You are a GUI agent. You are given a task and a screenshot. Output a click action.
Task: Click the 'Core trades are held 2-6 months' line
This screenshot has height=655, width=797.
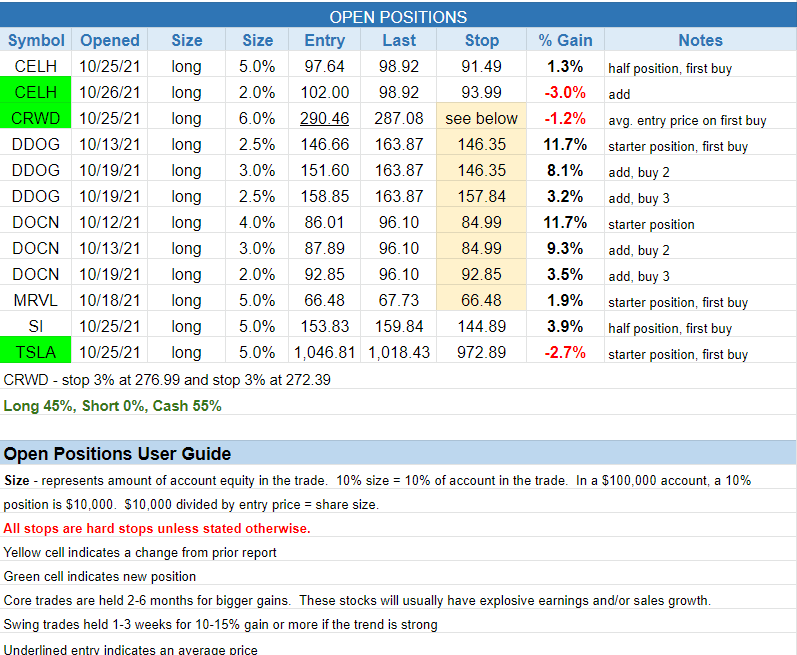click(357, 600)
